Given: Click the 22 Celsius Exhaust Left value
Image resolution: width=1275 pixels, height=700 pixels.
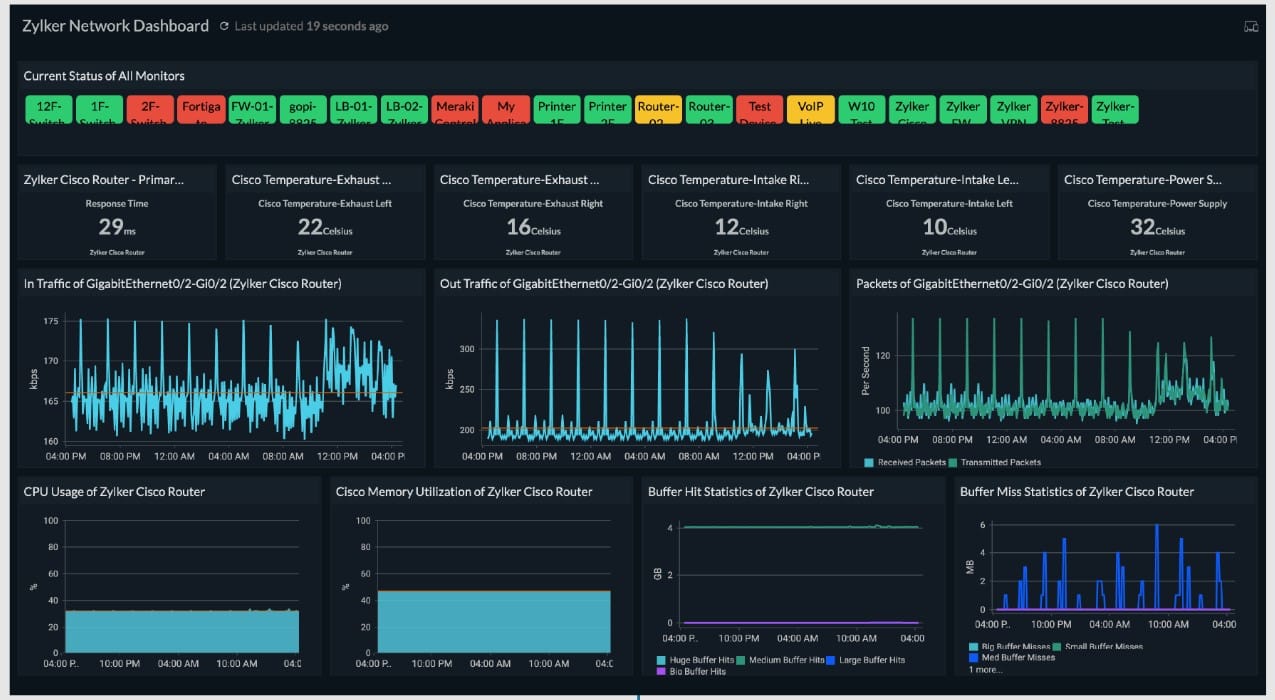Looking at the screenshot, I should point(325,228).
